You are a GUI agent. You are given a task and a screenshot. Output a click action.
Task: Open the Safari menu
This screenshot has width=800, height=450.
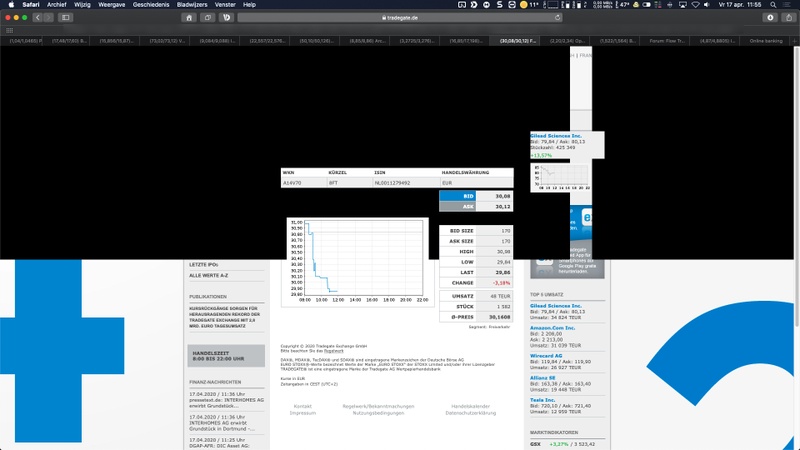(31, 5)
